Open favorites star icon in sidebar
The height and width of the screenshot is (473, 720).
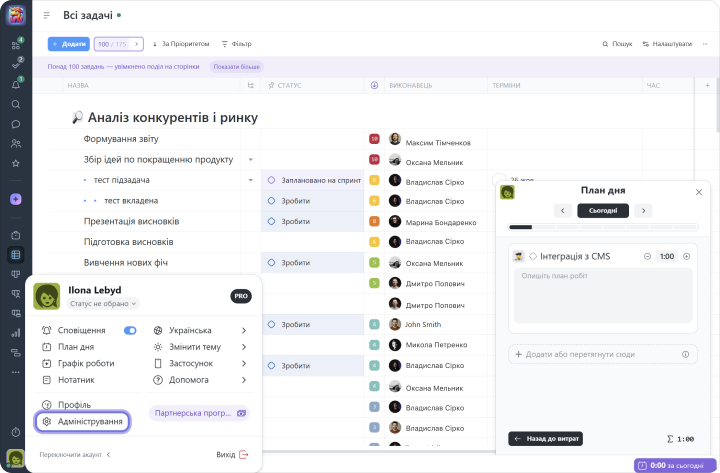[15, 162]
